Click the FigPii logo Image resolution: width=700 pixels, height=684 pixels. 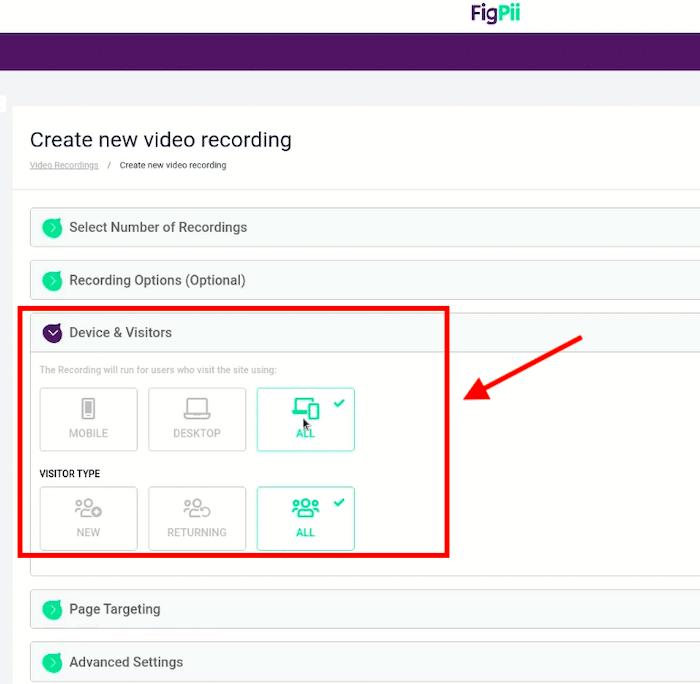click(x=495, y=13)
